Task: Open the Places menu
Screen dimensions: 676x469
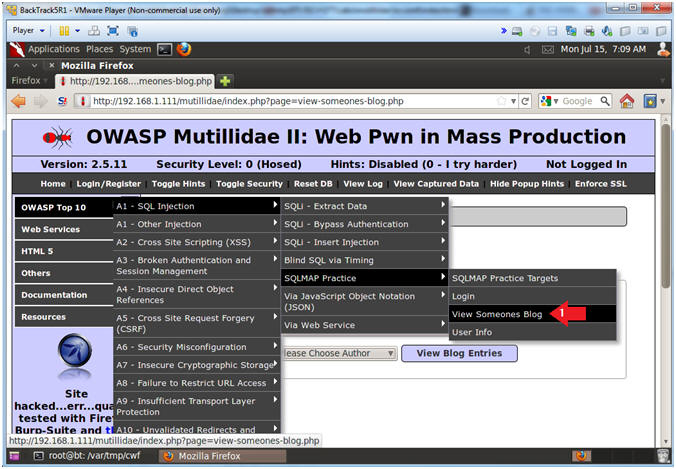Action: click(x=99, y=49)
